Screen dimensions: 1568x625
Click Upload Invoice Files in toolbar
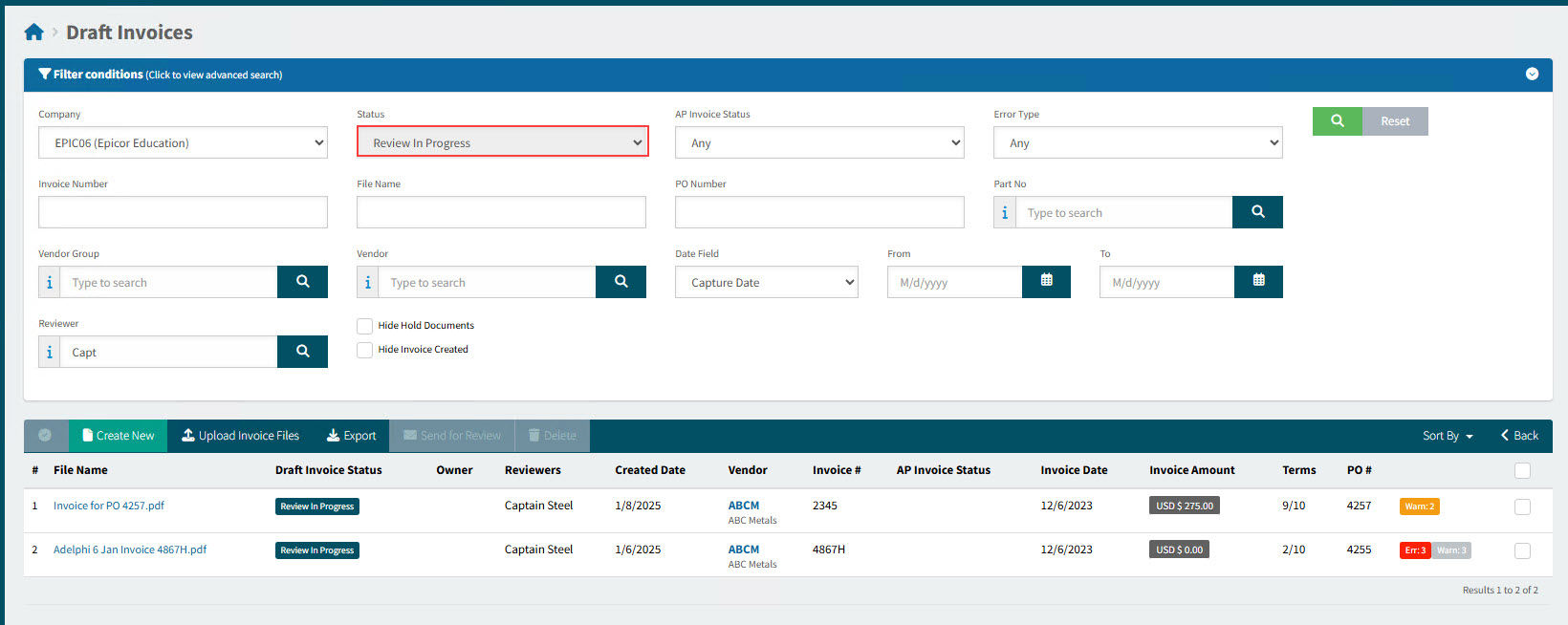tap(240, 436)
